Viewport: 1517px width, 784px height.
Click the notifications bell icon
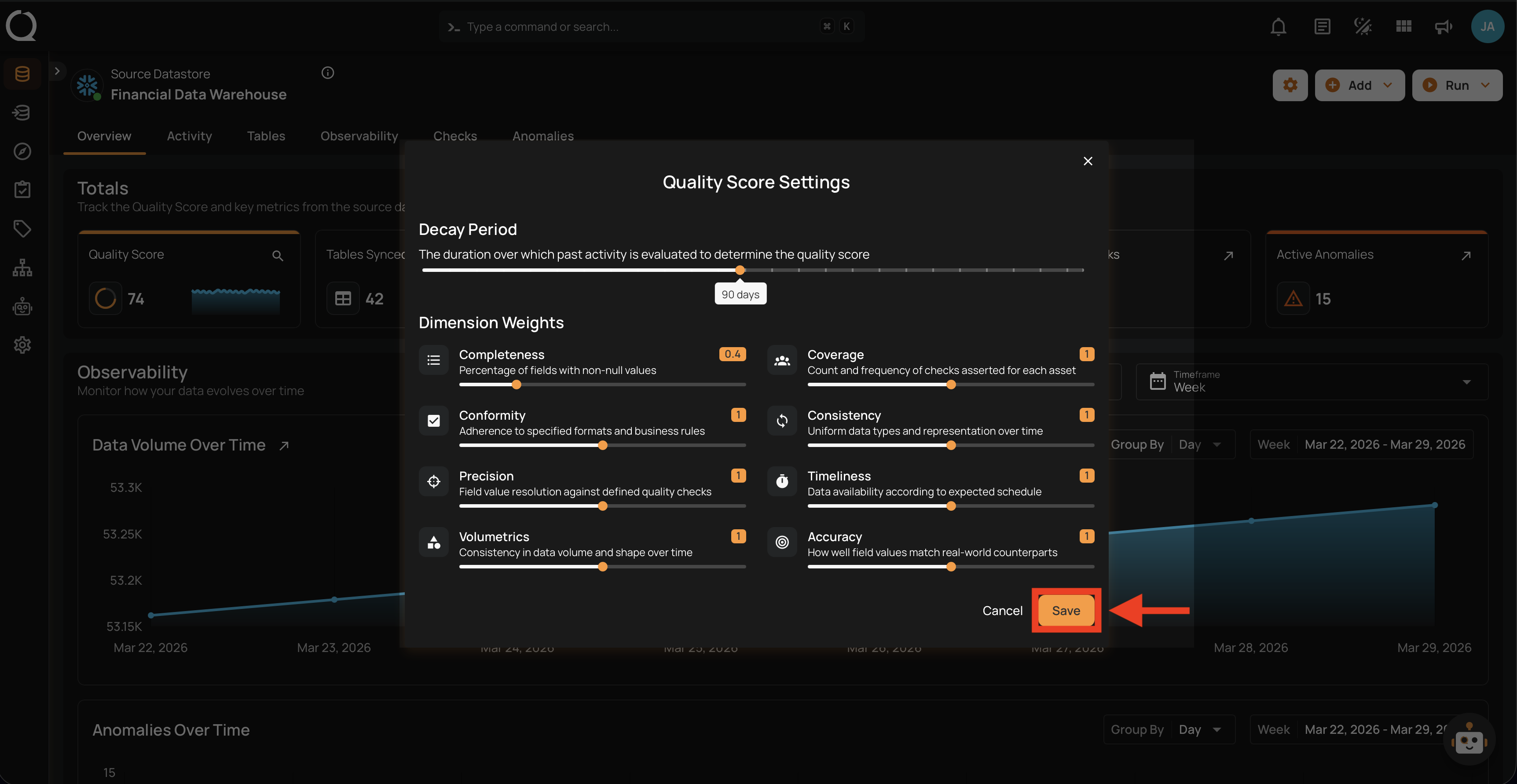(x=1278, y=26)
